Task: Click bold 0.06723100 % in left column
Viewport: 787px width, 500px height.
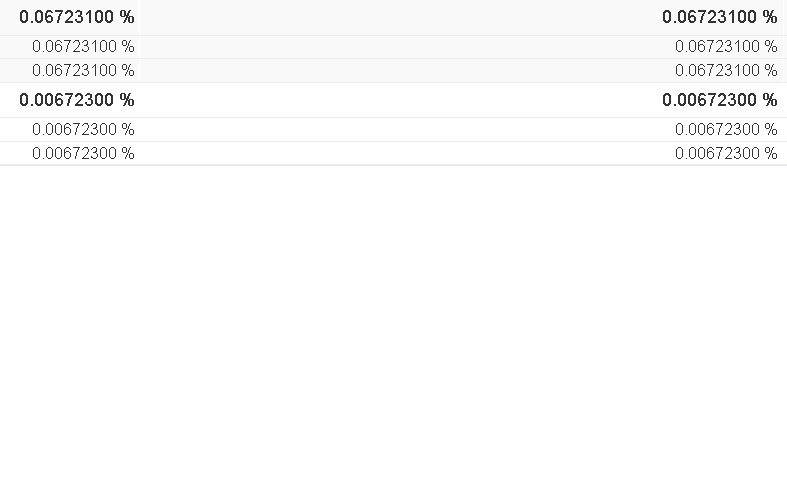Action: tap(77, 17)
